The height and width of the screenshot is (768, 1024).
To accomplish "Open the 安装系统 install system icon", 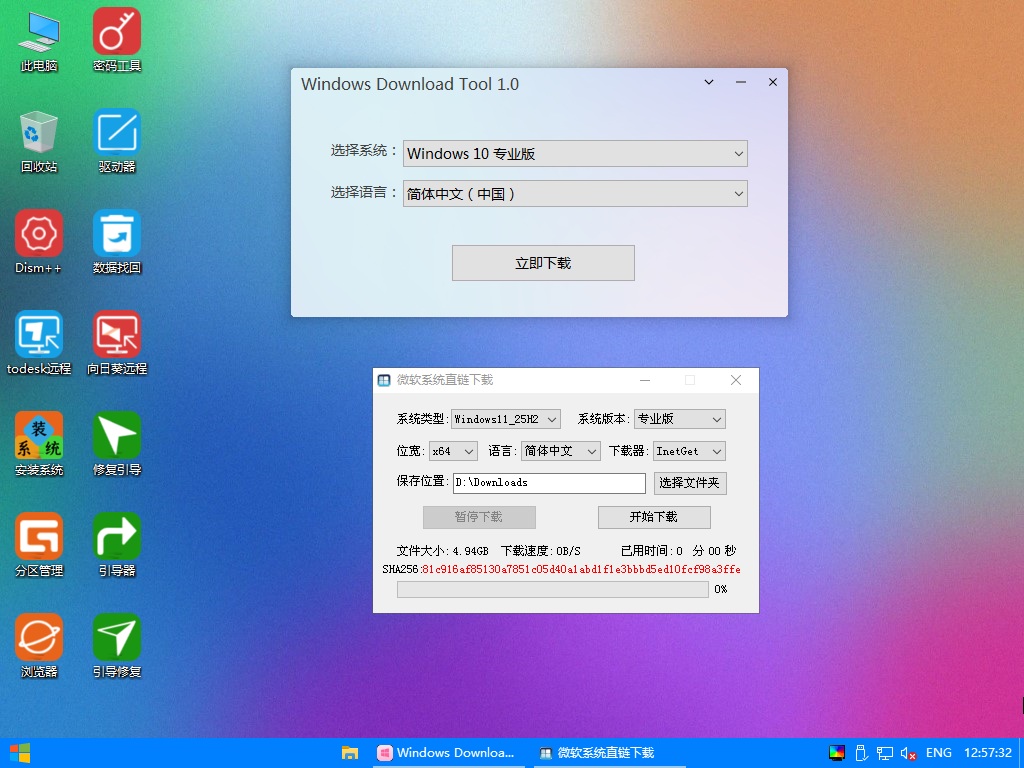I will [x=38, y=436].
